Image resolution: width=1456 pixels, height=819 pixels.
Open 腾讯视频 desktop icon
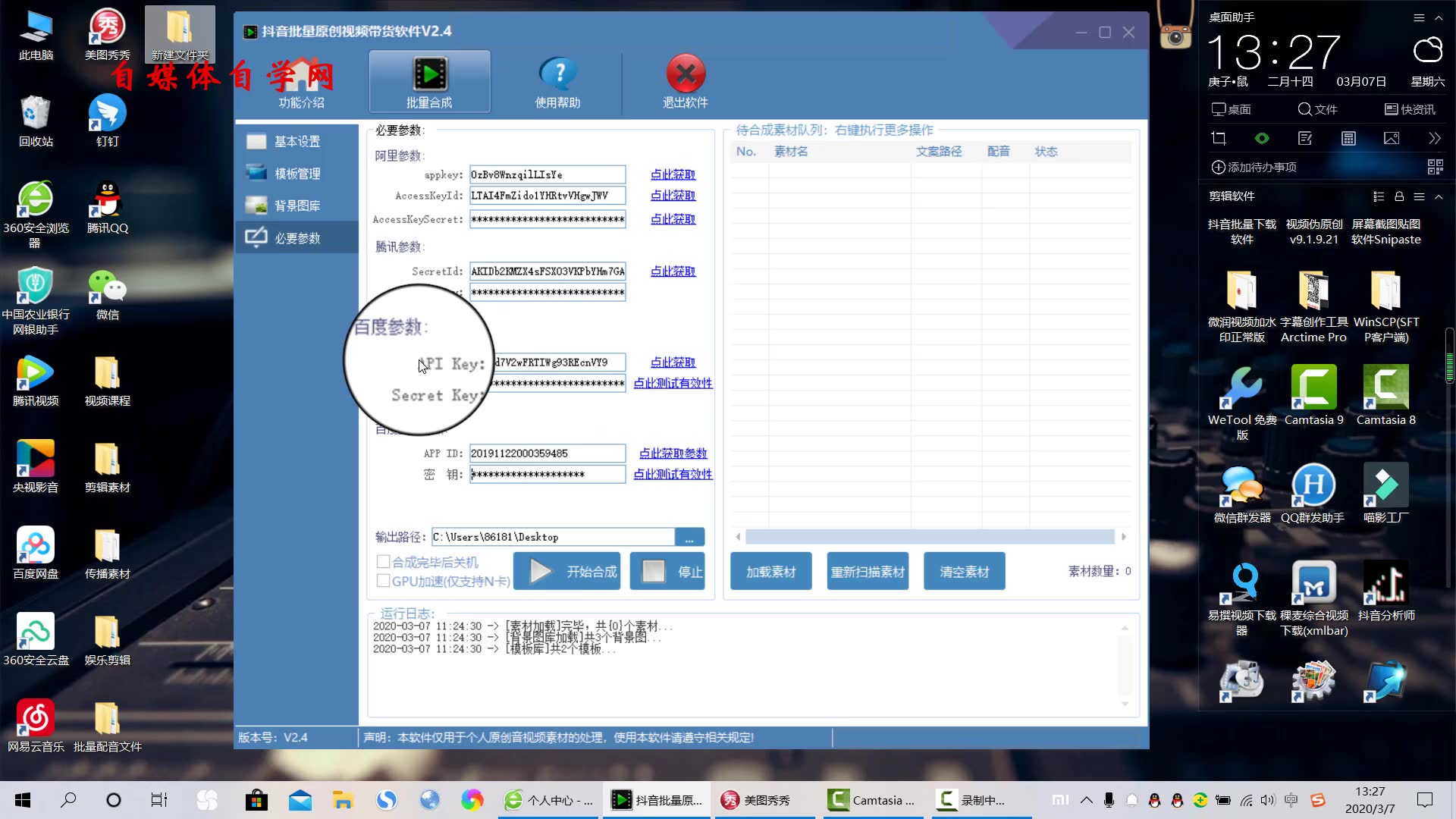click(36, 381)
